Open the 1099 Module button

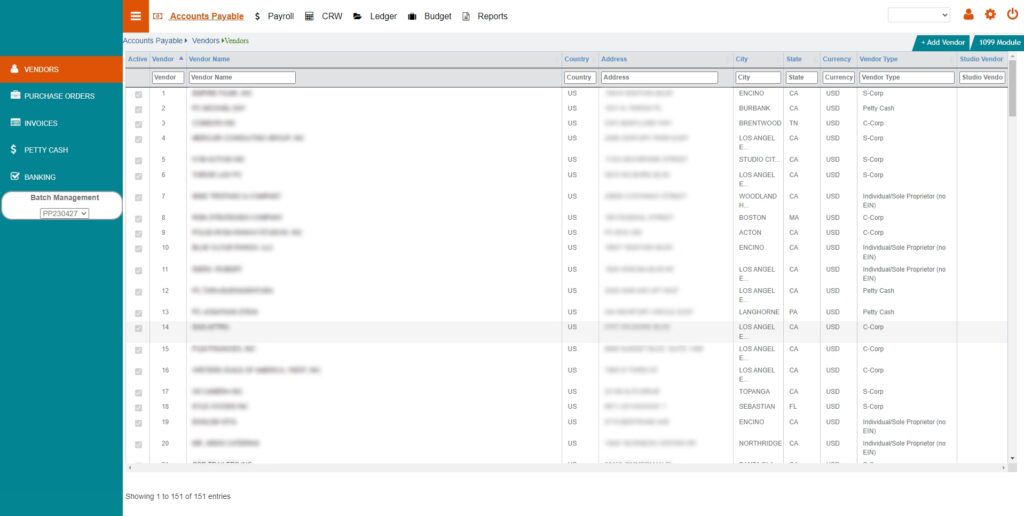(x=999, y=43)
